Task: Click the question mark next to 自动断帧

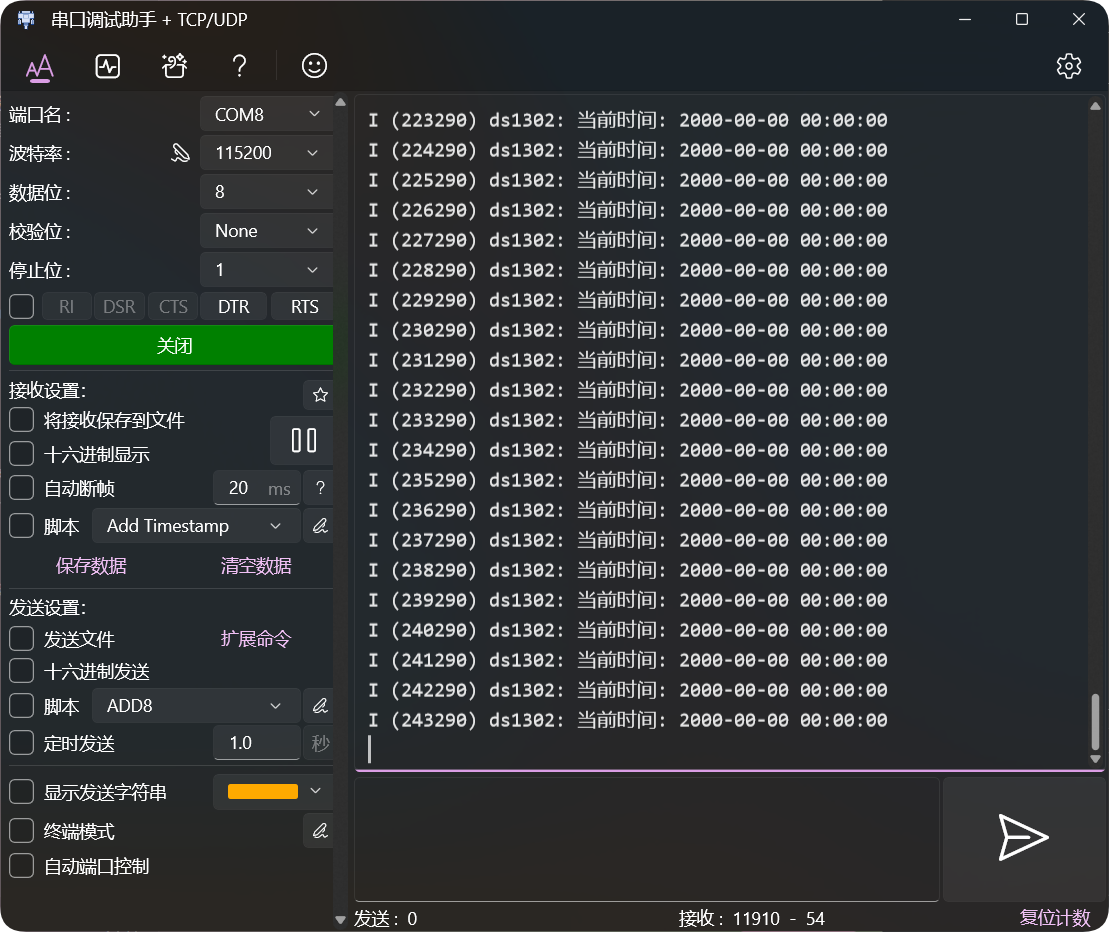Action: pyautogui.click(x=320, y=488)
